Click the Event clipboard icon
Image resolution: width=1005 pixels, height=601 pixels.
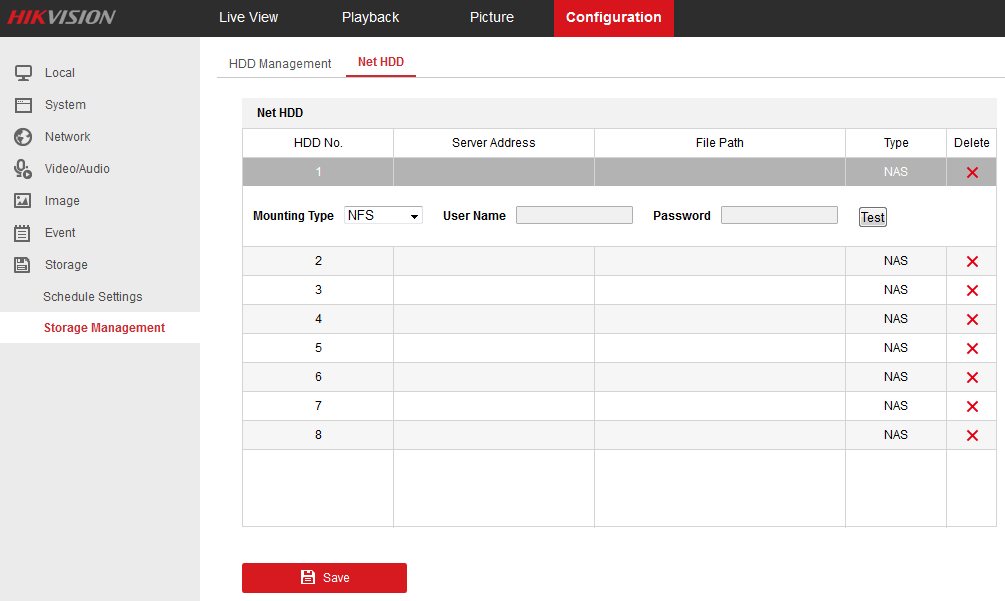(23, 233)
